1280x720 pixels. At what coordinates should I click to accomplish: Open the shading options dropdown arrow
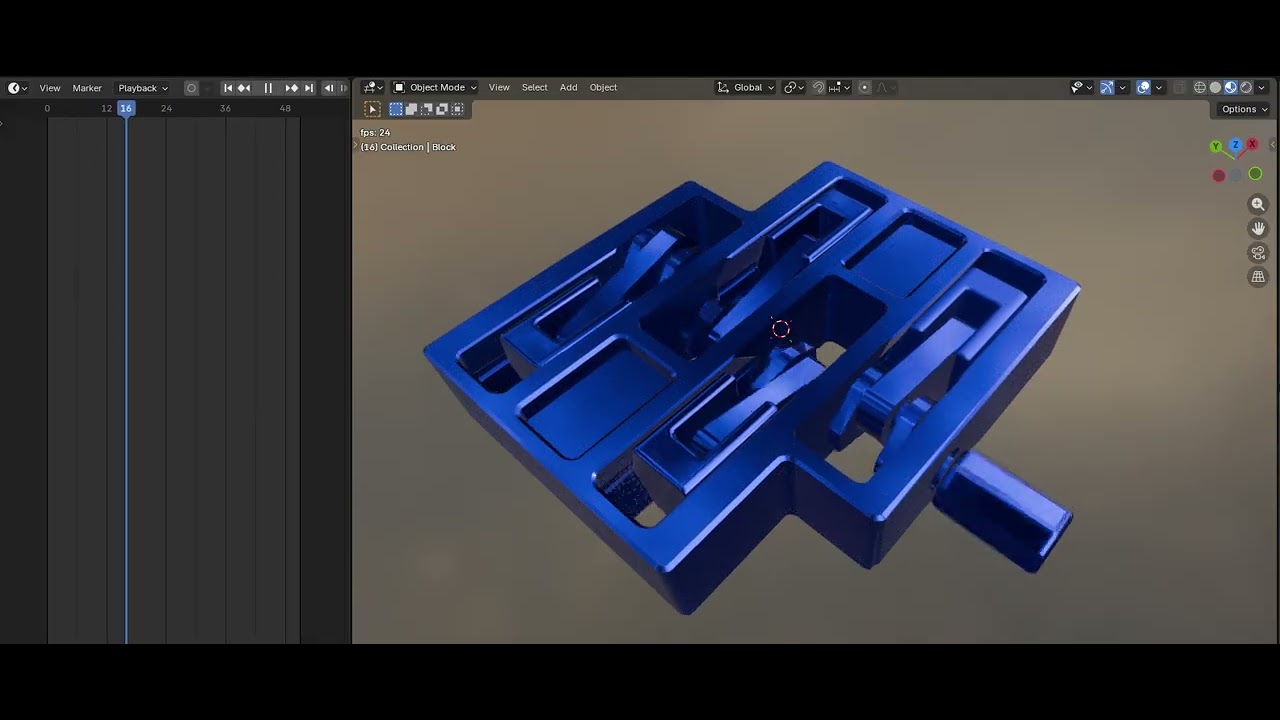(x=1262, y=87)
